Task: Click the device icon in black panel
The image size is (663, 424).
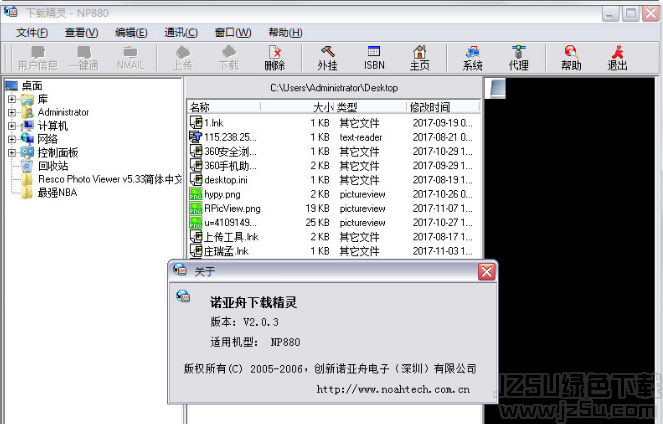Action: pos(497,88)
